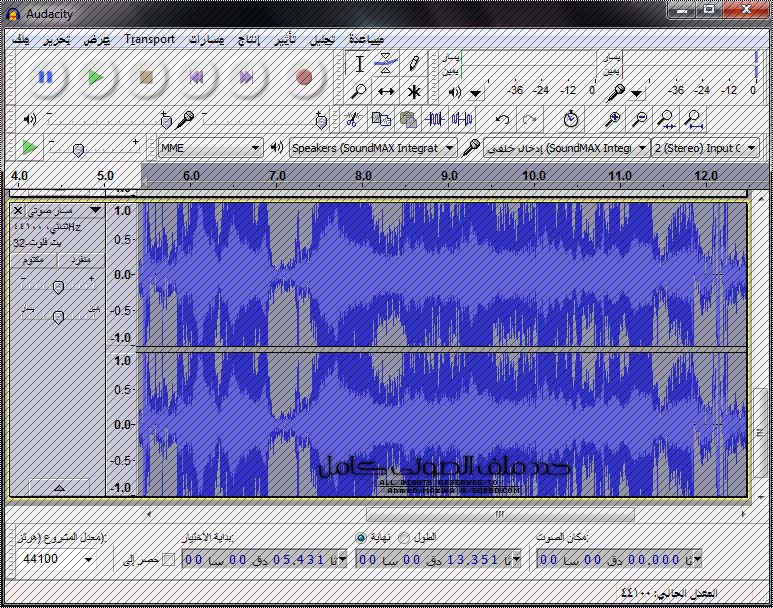Select the Length (الطول) radio button
The height and width of the screenshot is (608, 773).
(x=404, y=538)
